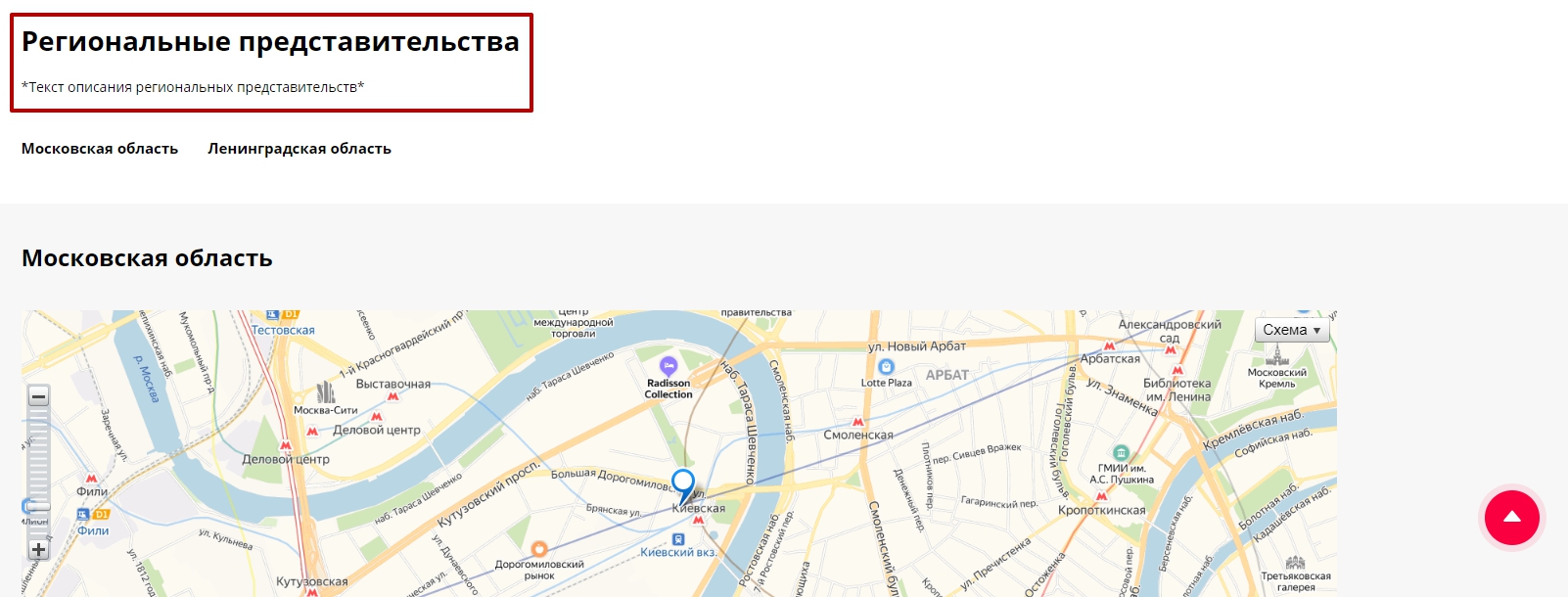Click the Lotte Plaza shopping marker
1568x597 pixels.
pos(887,367)
